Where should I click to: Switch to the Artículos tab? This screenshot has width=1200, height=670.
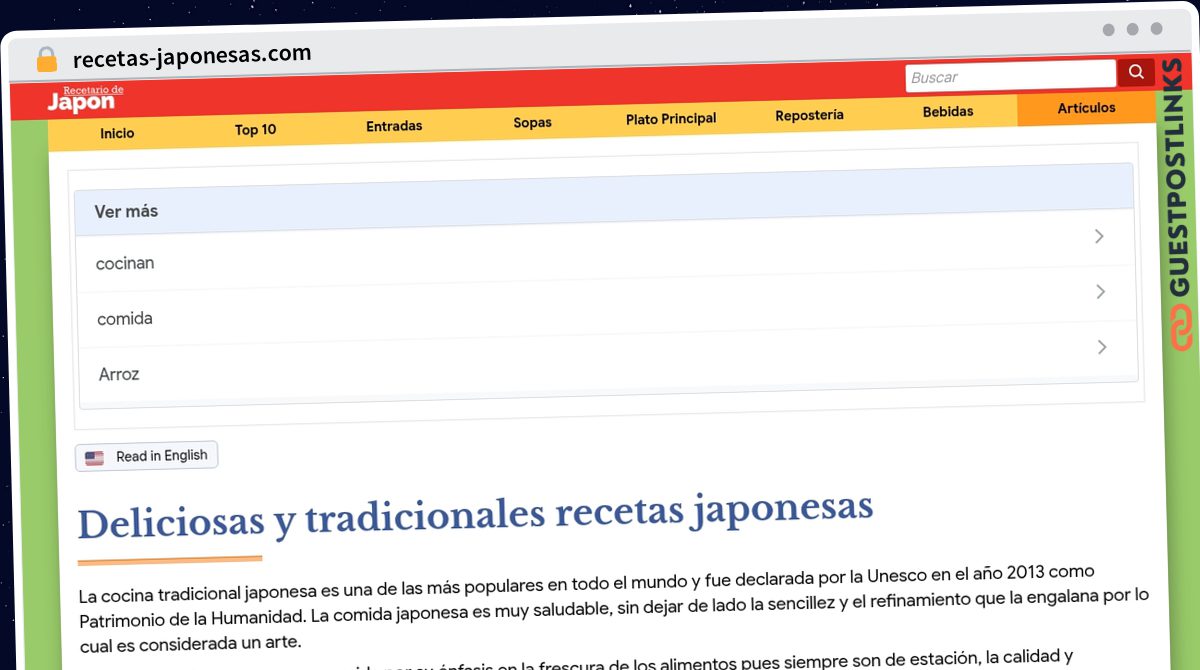coord(1086,108)
